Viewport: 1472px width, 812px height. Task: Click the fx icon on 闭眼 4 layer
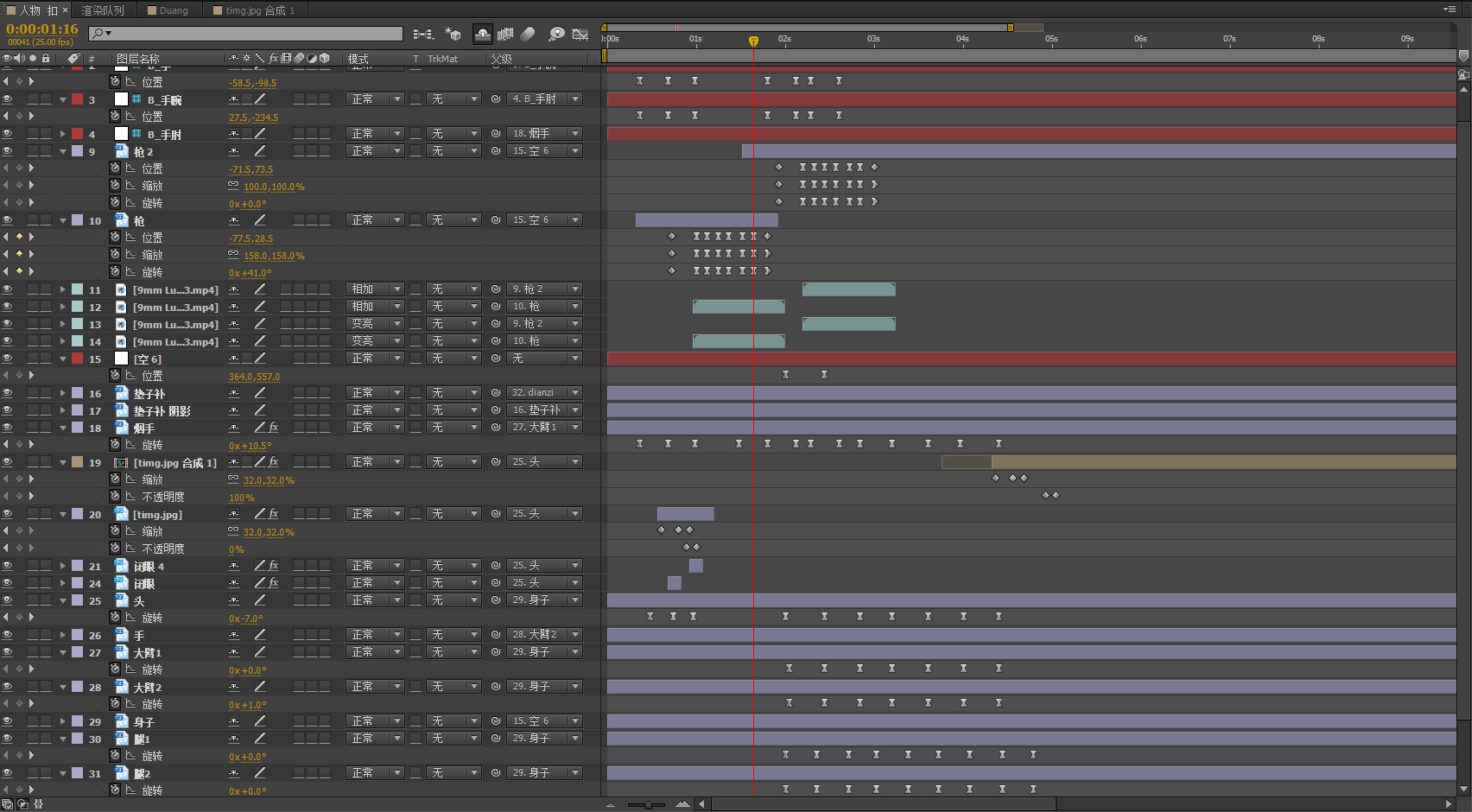click(x=274, y=566)
